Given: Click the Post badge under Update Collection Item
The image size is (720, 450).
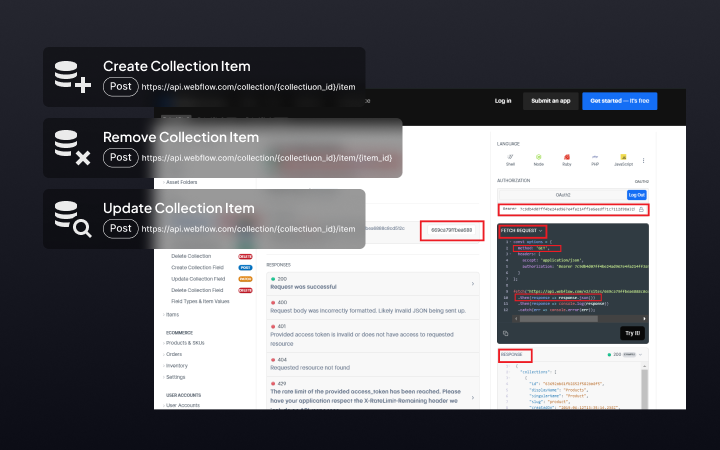Looking at the screenshot, I should 120,229.
